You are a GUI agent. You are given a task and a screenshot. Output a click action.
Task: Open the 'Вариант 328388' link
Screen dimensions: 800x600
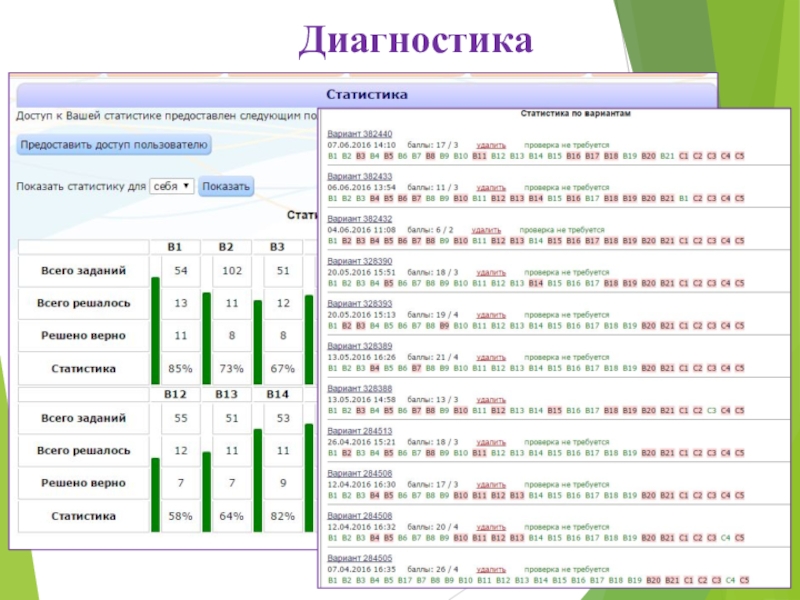[360, 388]
